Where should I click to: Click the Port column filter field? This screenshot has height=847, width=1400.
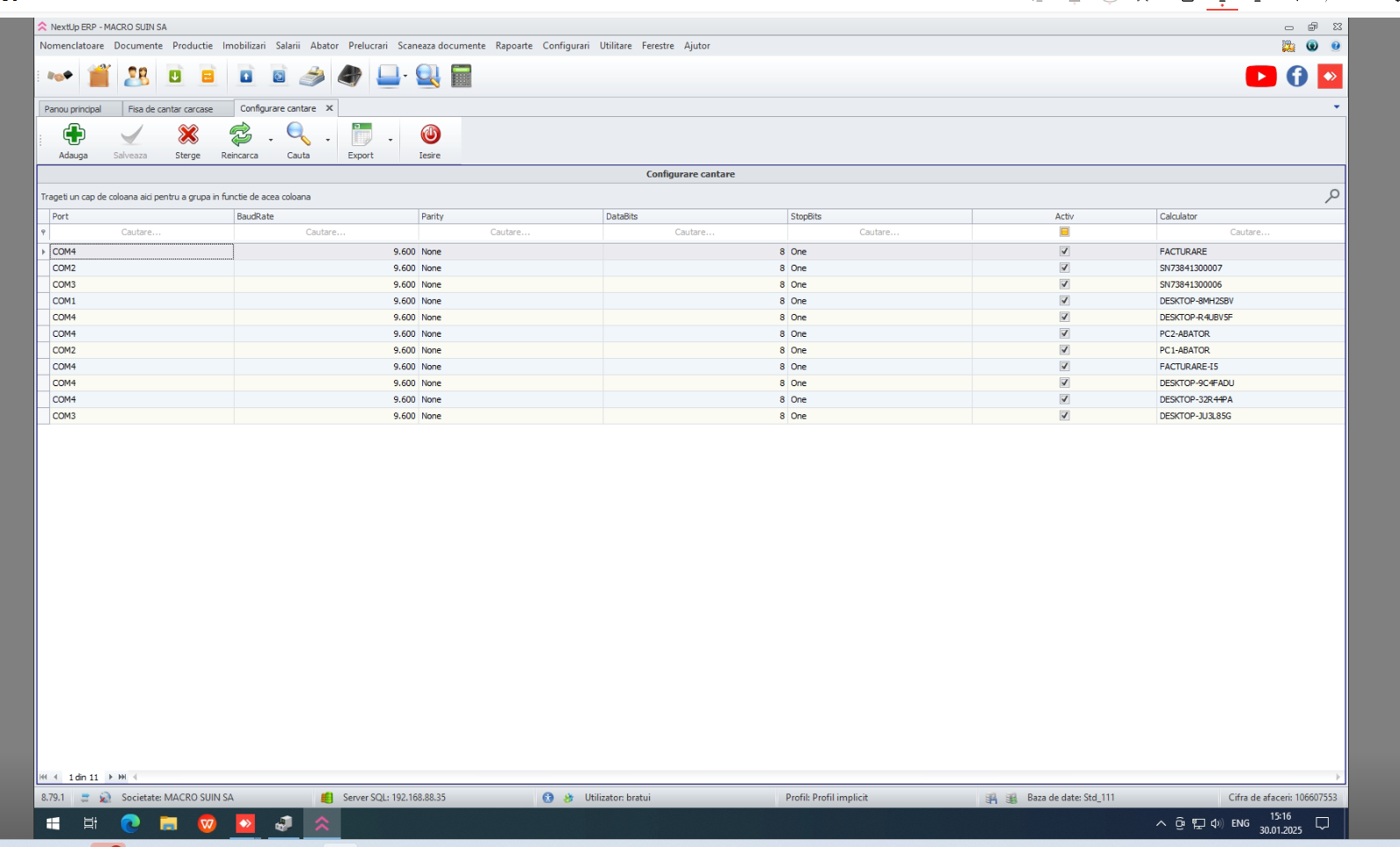141,232
